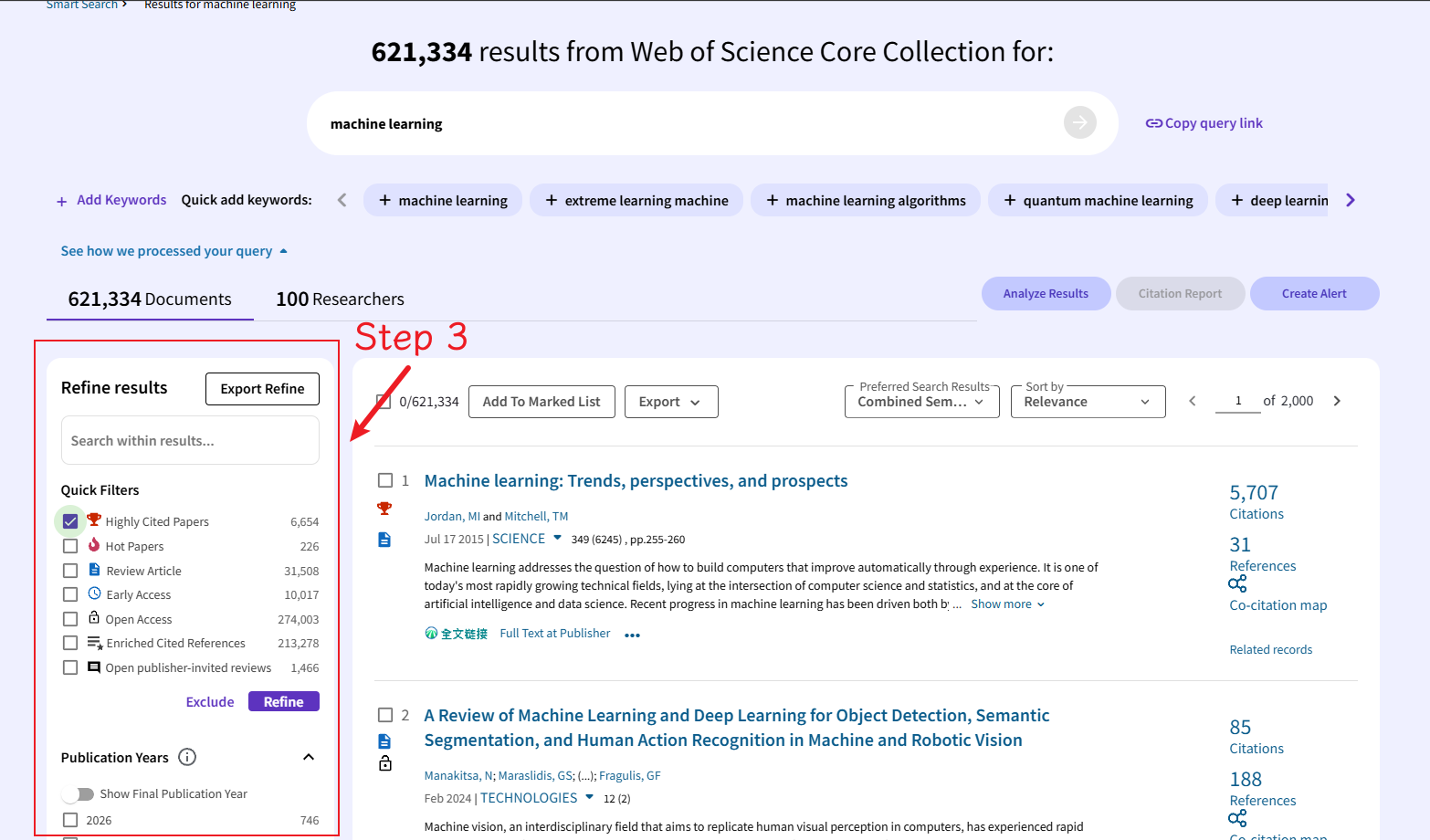This screenshot has width=1430, height=840.
Task: Click the Analyze Results button
Action: [1046, 293]
